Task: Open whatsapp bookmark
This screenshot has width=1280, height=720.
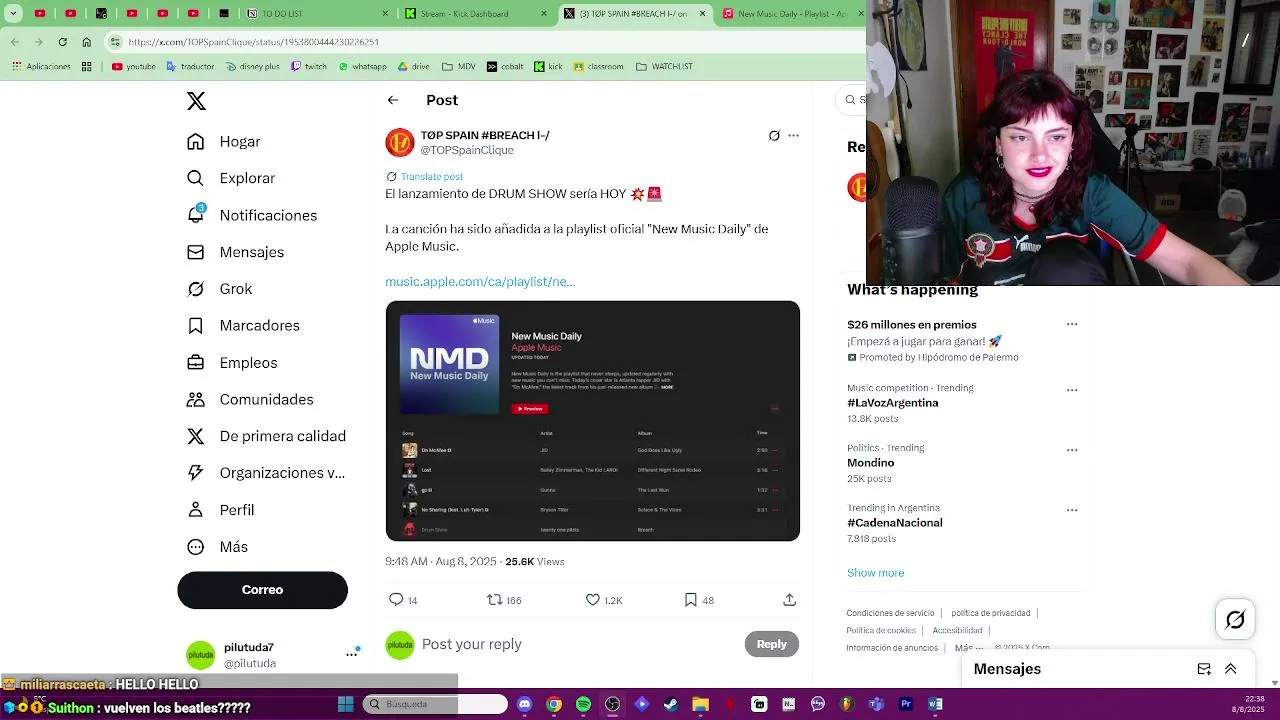Action: click(x=363, y=67)
